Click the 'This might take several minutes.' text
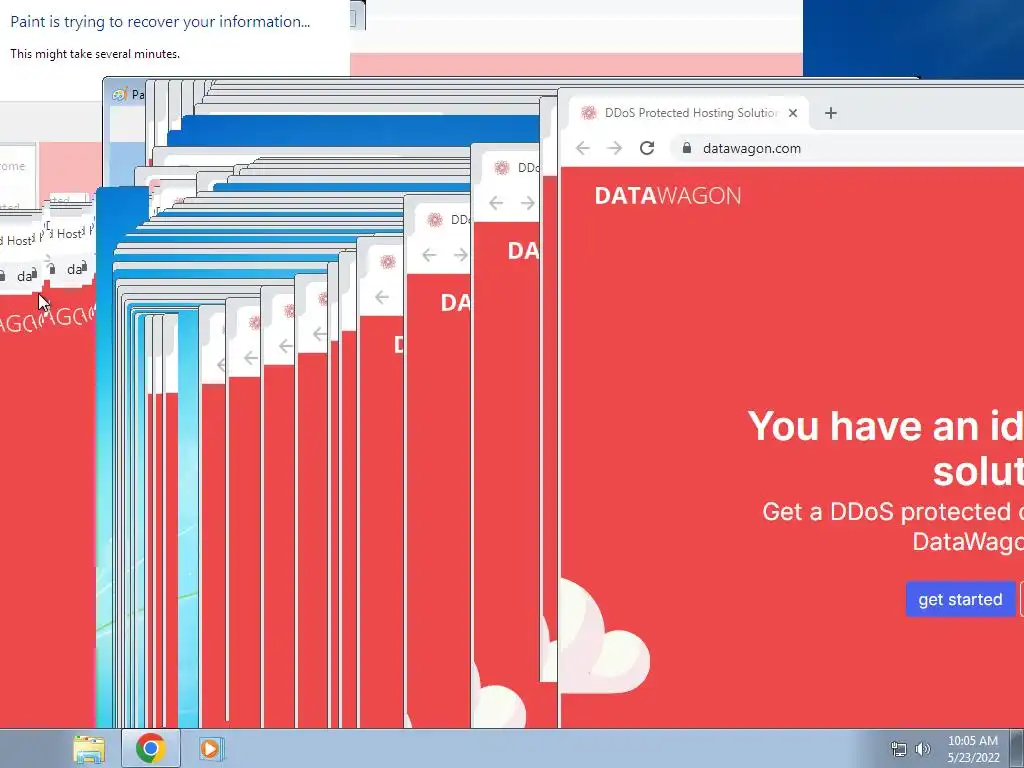 click(x=95, y=54)
